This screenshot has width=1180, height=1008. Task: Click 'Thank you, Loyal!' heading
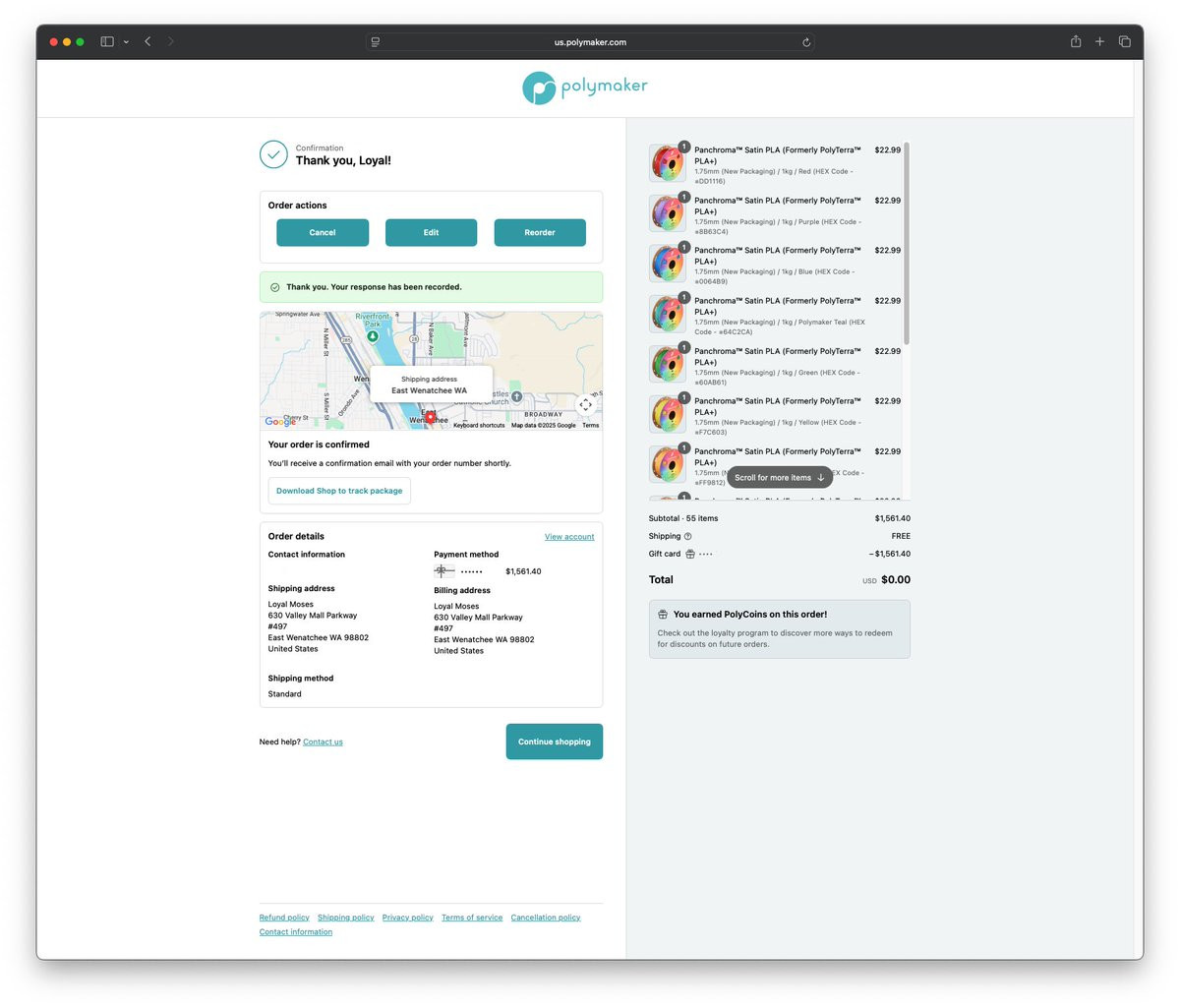[343, 161]
